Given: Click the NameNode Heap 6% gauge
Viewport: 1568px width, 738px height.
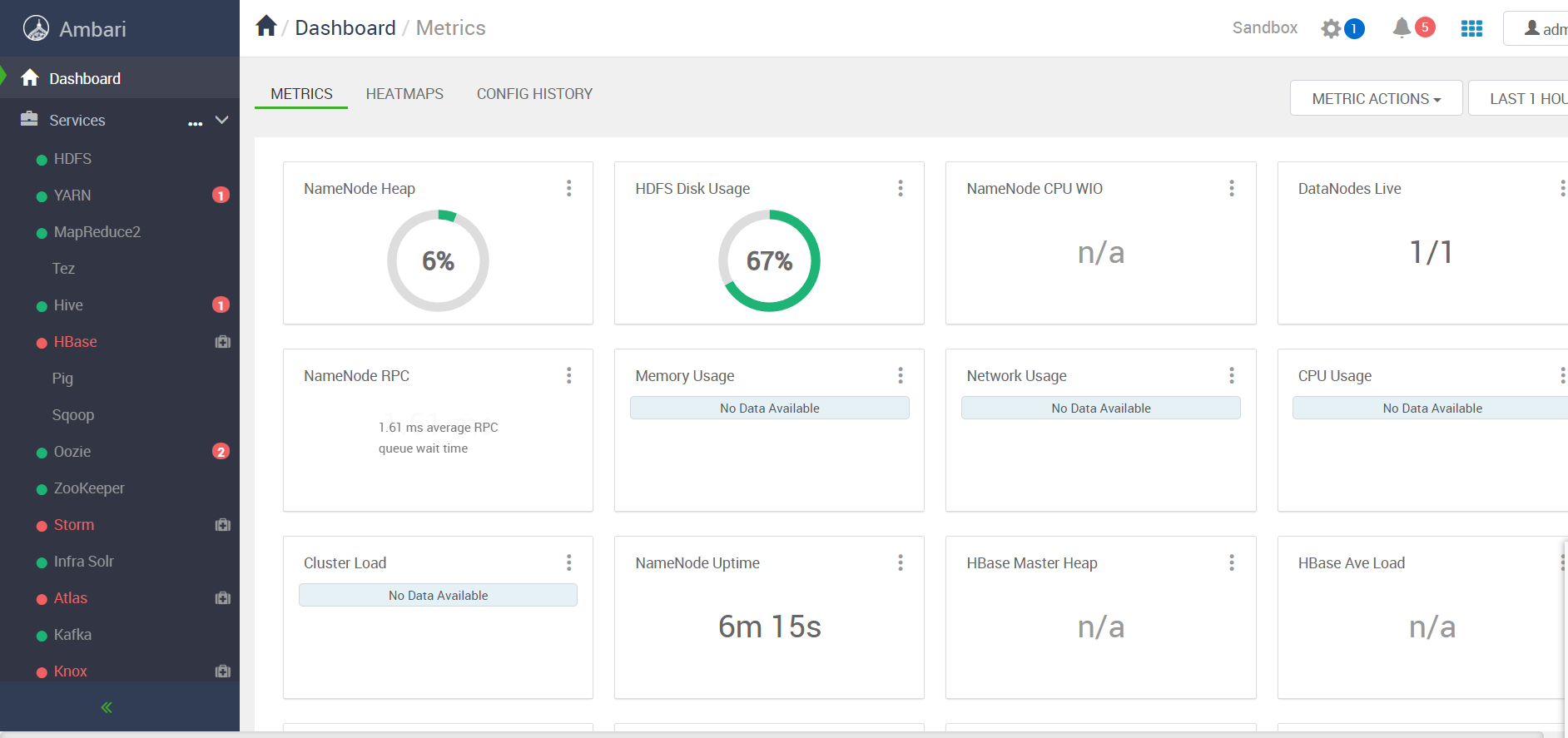Looking at the screenshot, I should pyautogui.click(x=438, y=260).
